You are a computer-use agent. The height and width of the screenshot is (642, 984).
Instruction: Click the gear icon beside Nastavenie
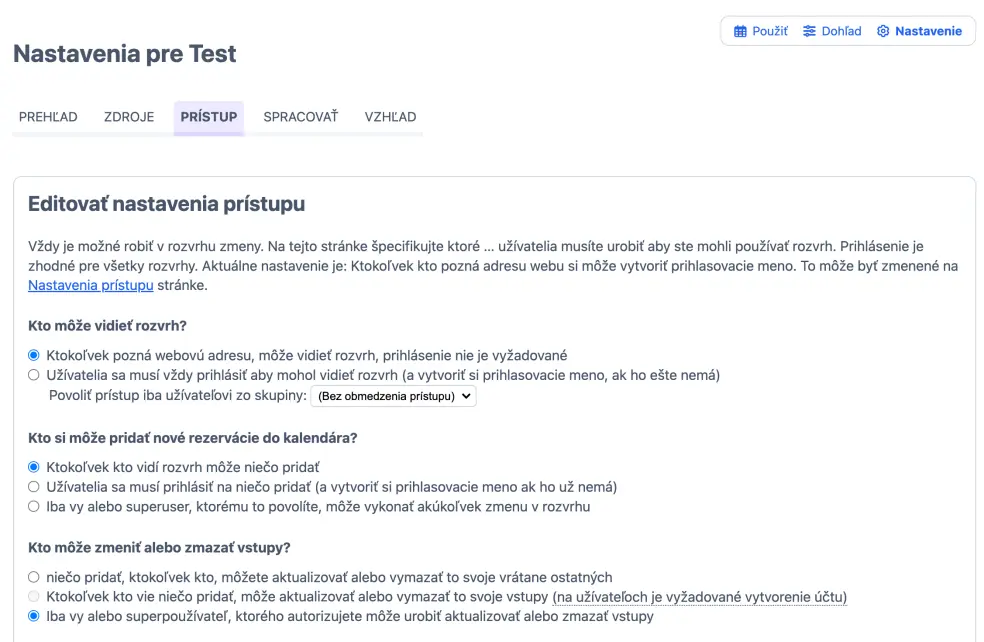coord(883,31)
